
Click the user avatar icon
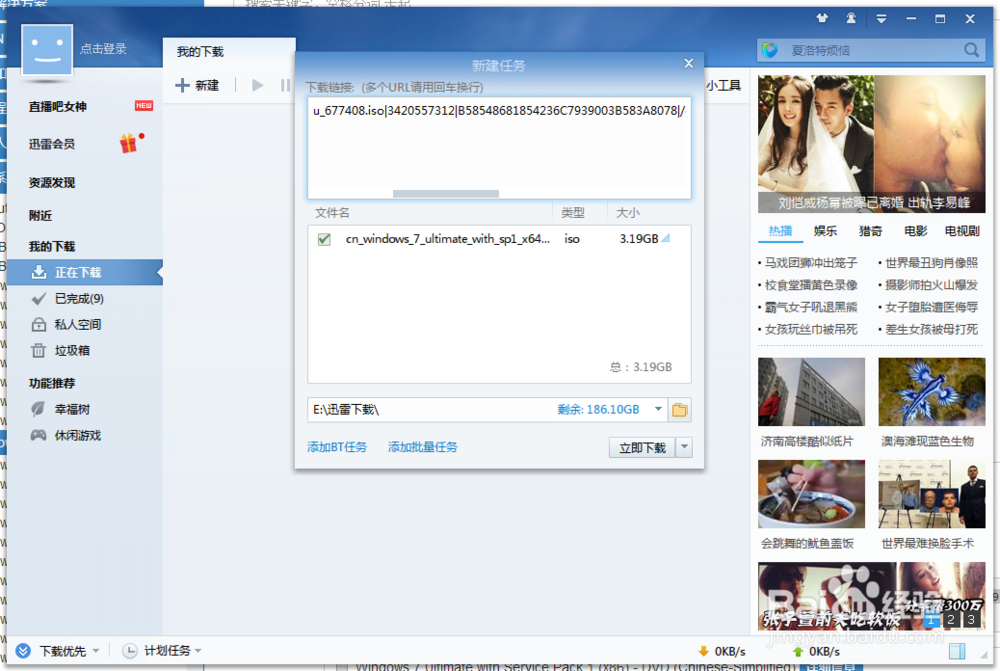coord(47,50)
